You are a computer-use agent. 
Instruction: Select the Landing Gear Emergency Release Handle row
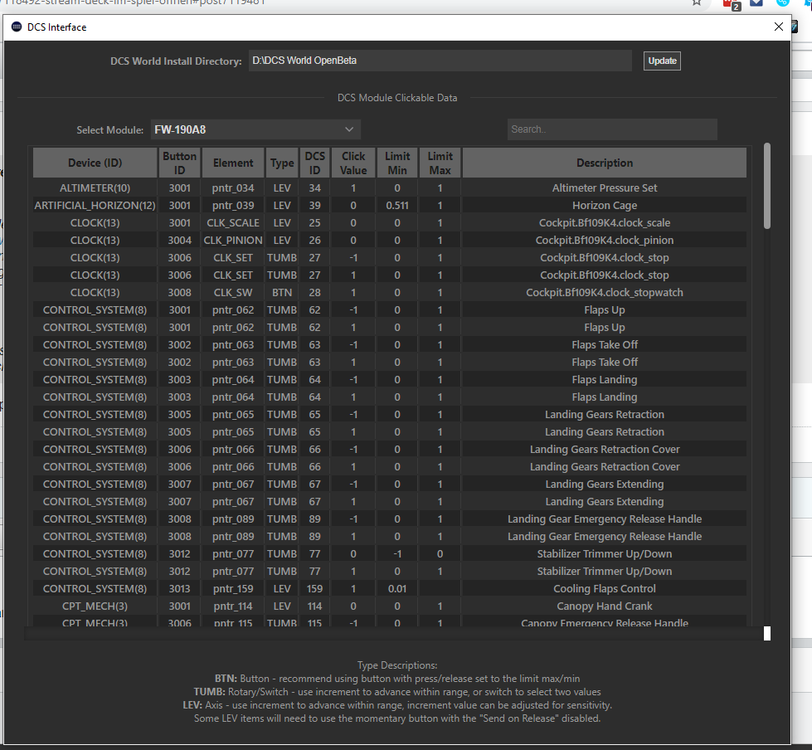tap(400, 518)
